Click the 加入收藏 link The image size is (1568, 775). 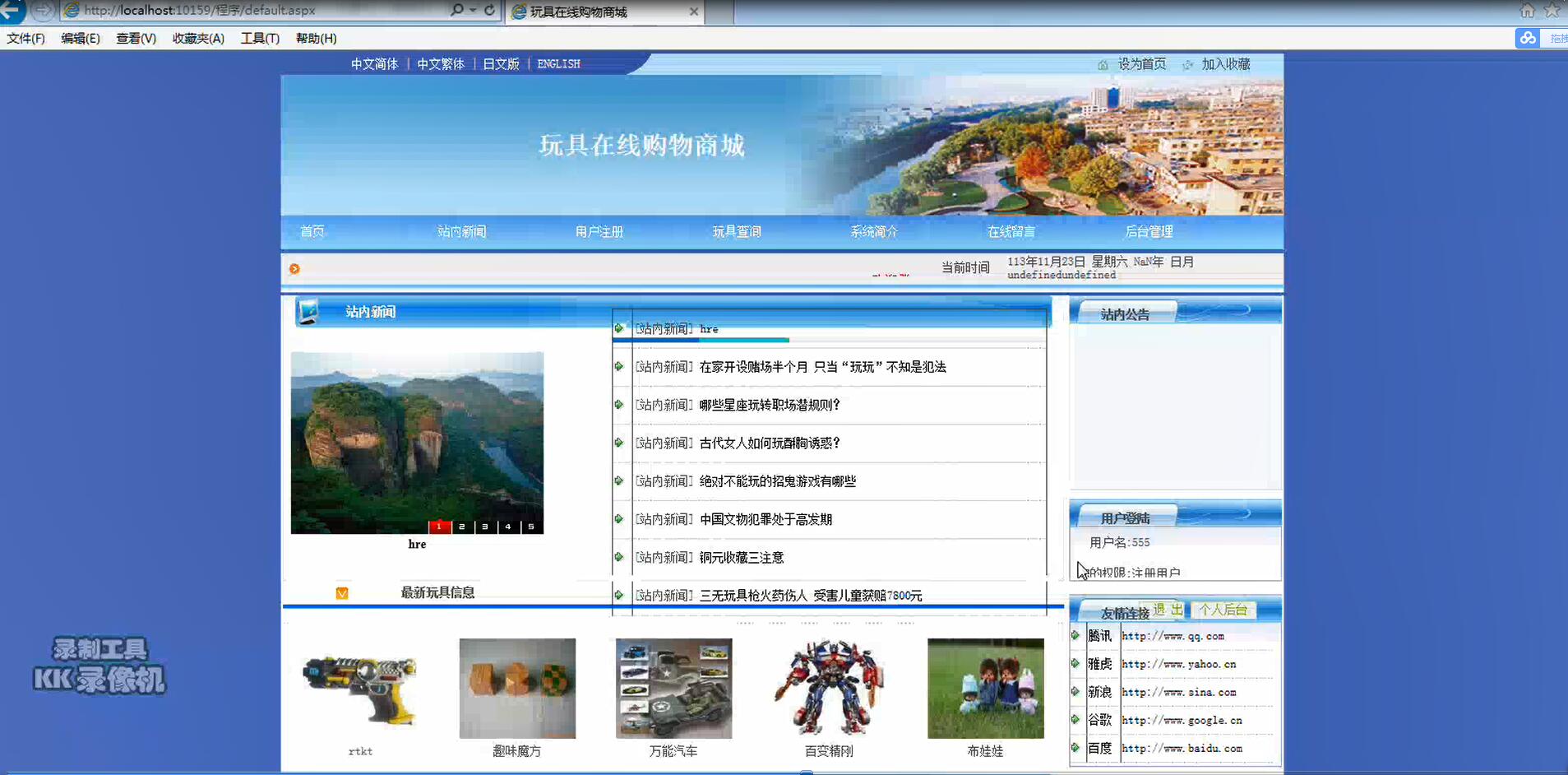[x=1226, y=64]
